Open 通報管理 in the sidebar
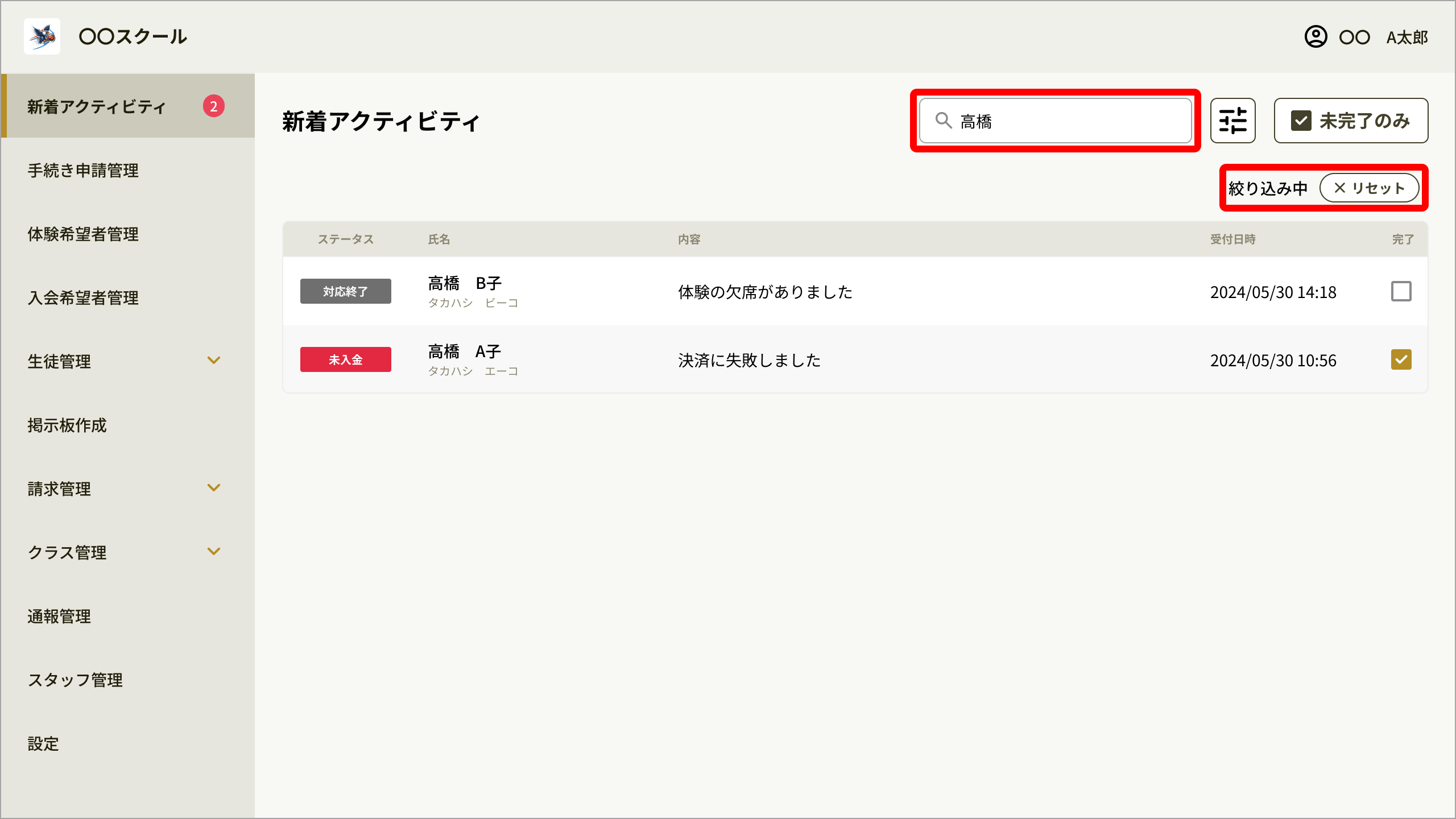1456x819 pixels. coord(128,616)
